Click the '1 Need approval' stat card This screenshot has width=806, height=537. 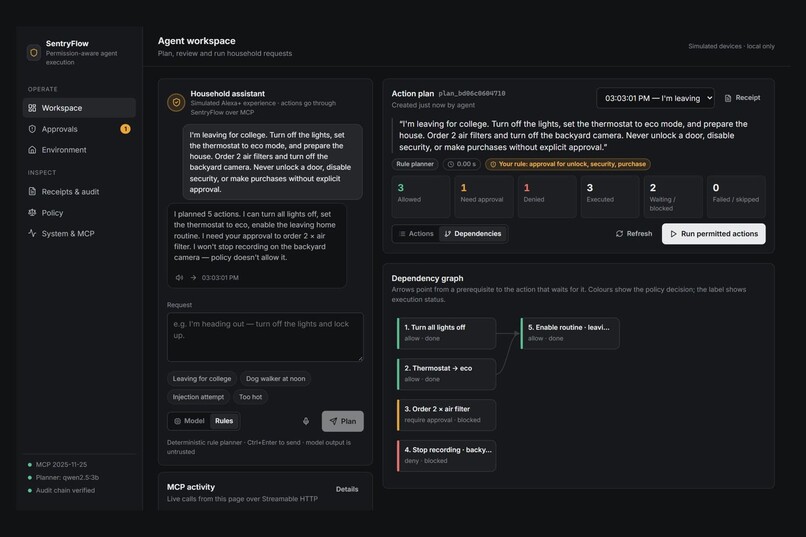(x=484, y=196)
